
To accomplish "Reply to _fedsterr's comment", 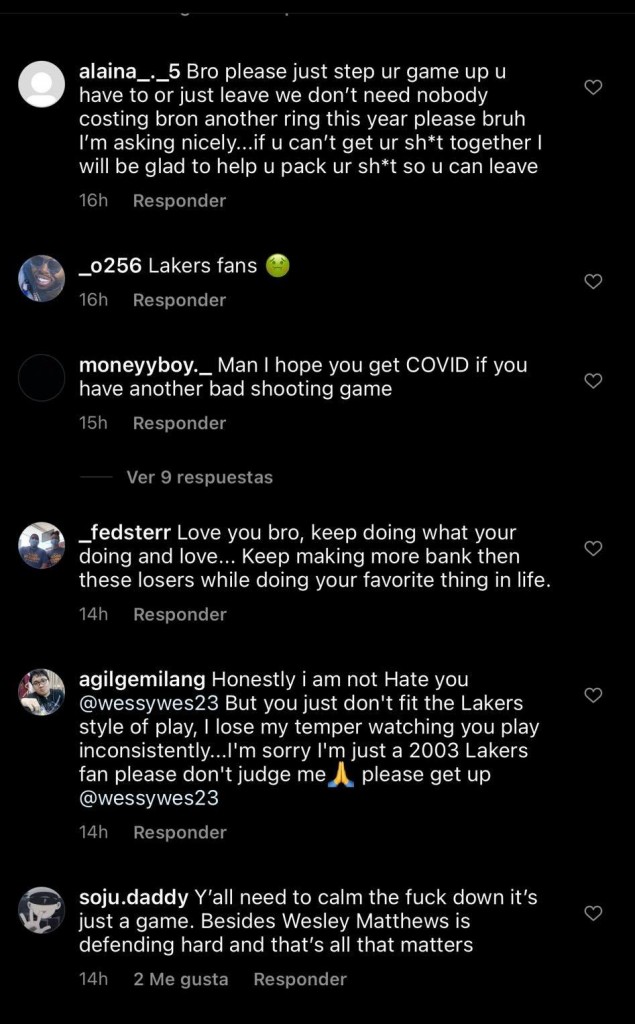I will 179,615.
